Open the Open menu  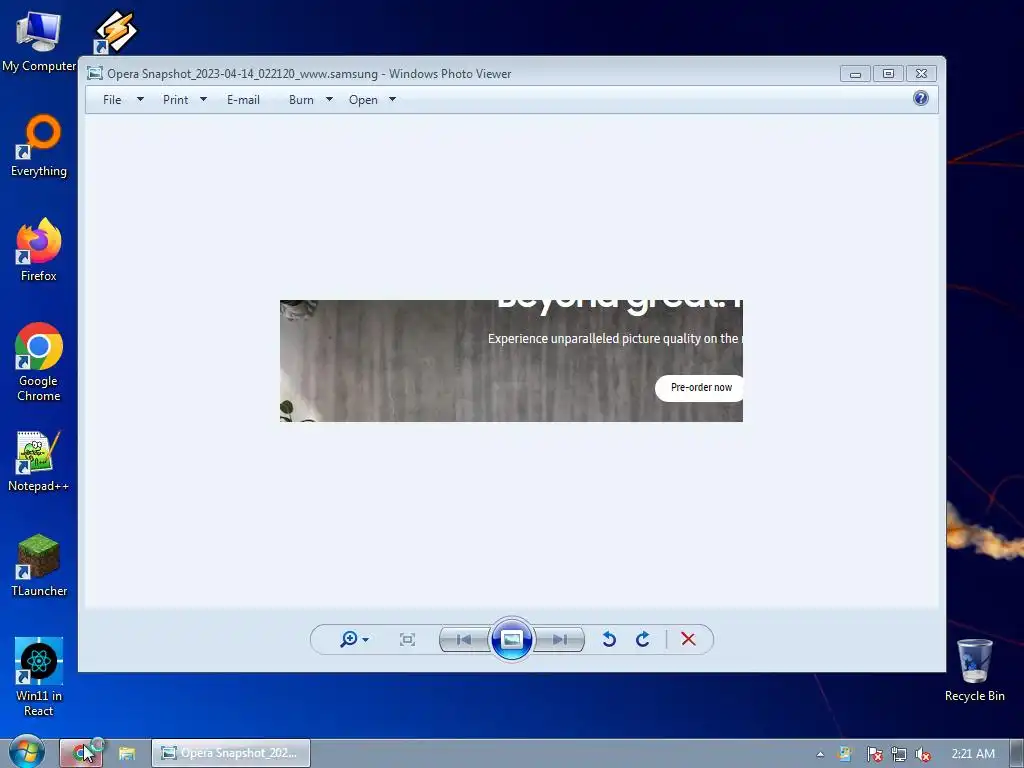363,100
